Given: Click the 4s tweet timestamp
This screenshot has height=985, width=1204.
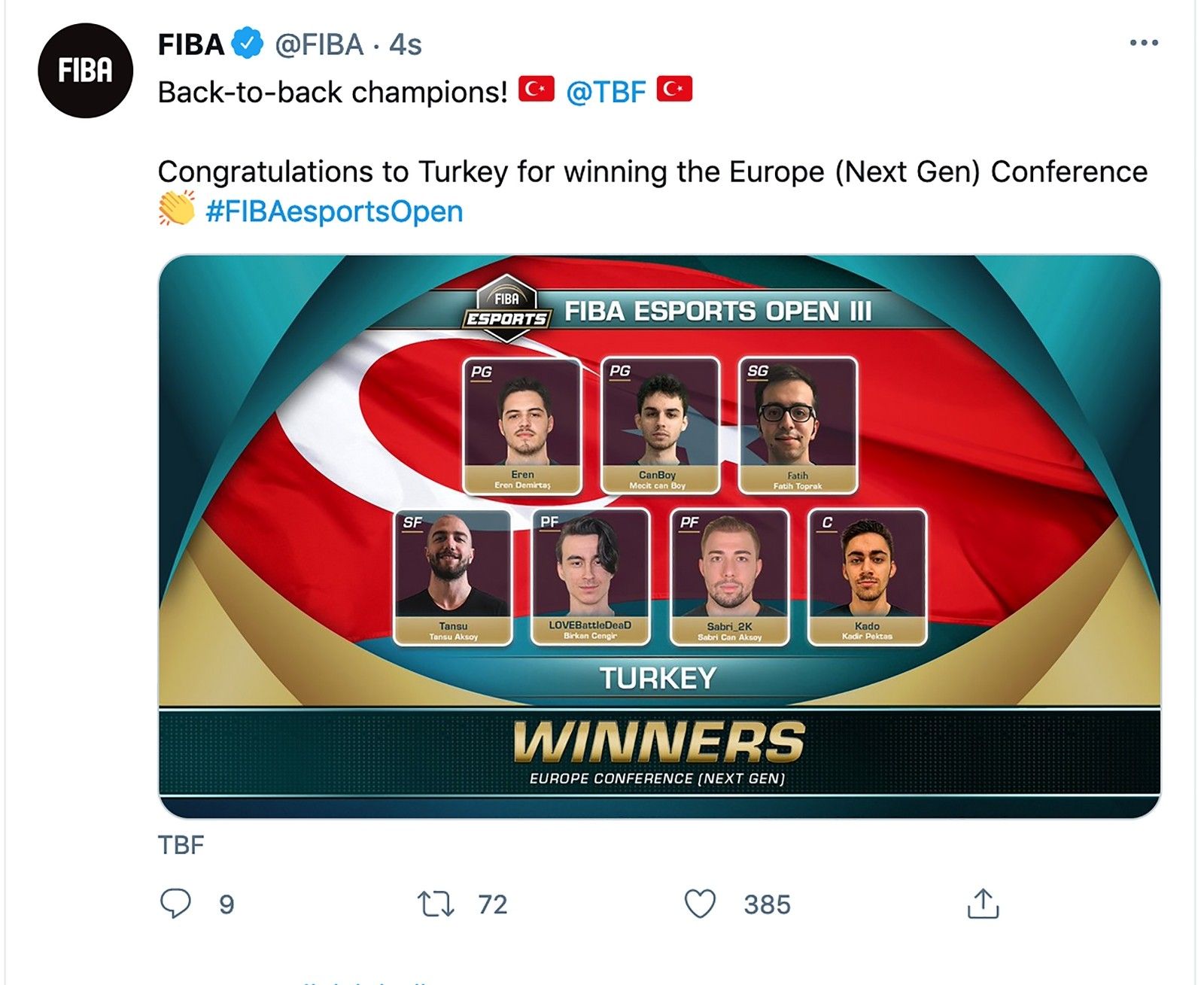Looking at the screenshot, I should (x=405, y=45).
